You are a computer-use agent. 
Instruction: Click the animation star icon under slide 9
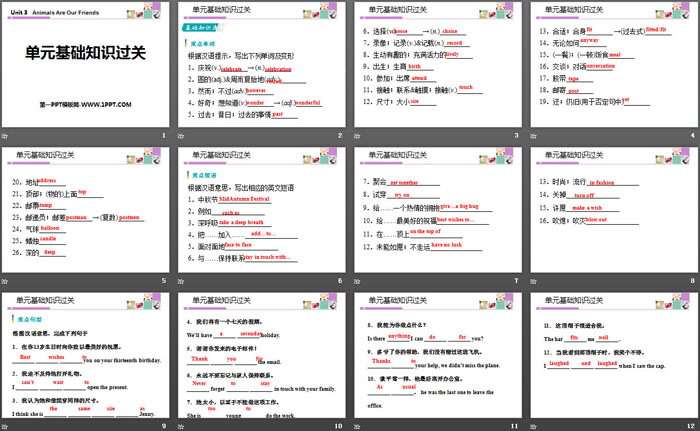(5, 427)
